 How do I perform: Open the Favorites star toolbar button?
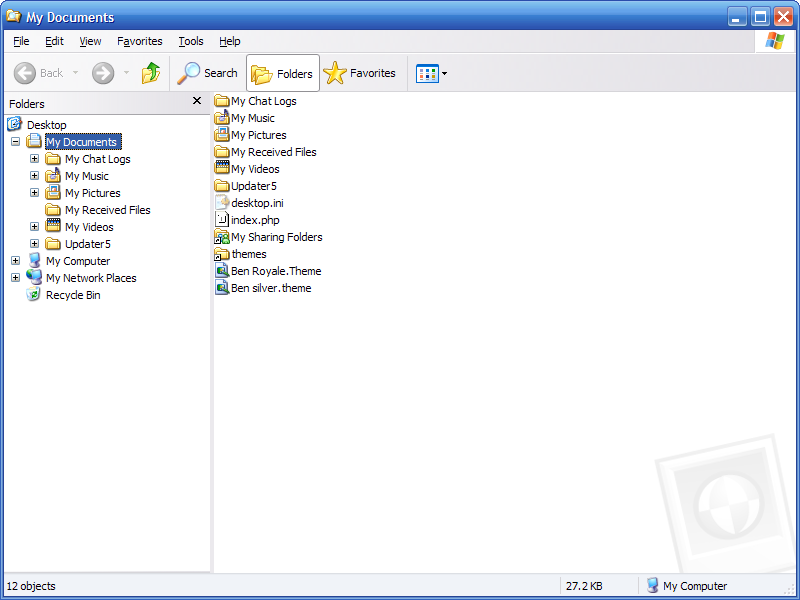(360, 73)
